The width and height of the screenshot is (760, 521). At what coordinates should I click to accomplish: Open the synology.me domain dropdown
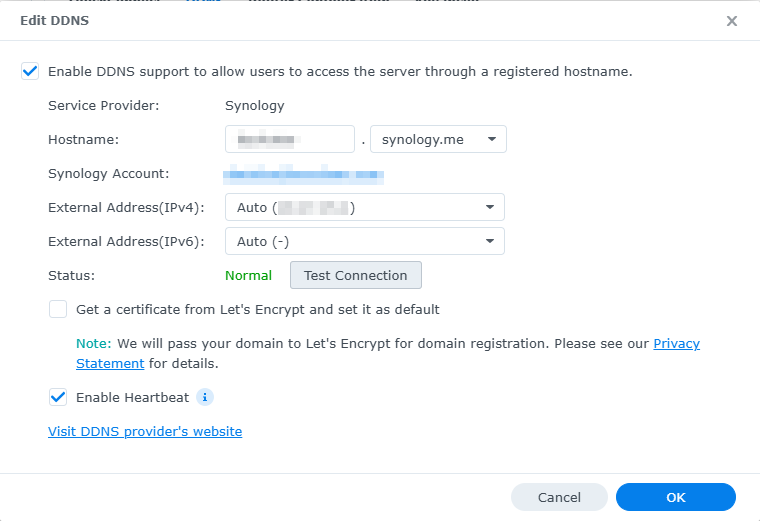[438, 139]
